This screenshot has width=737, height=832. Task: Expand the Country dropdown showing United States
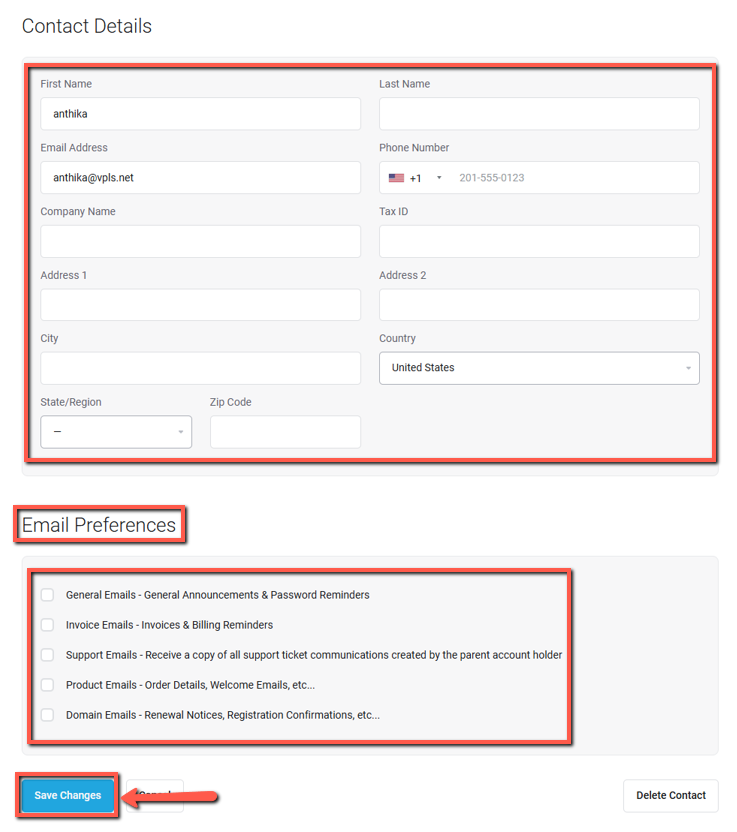pos(539,368)
